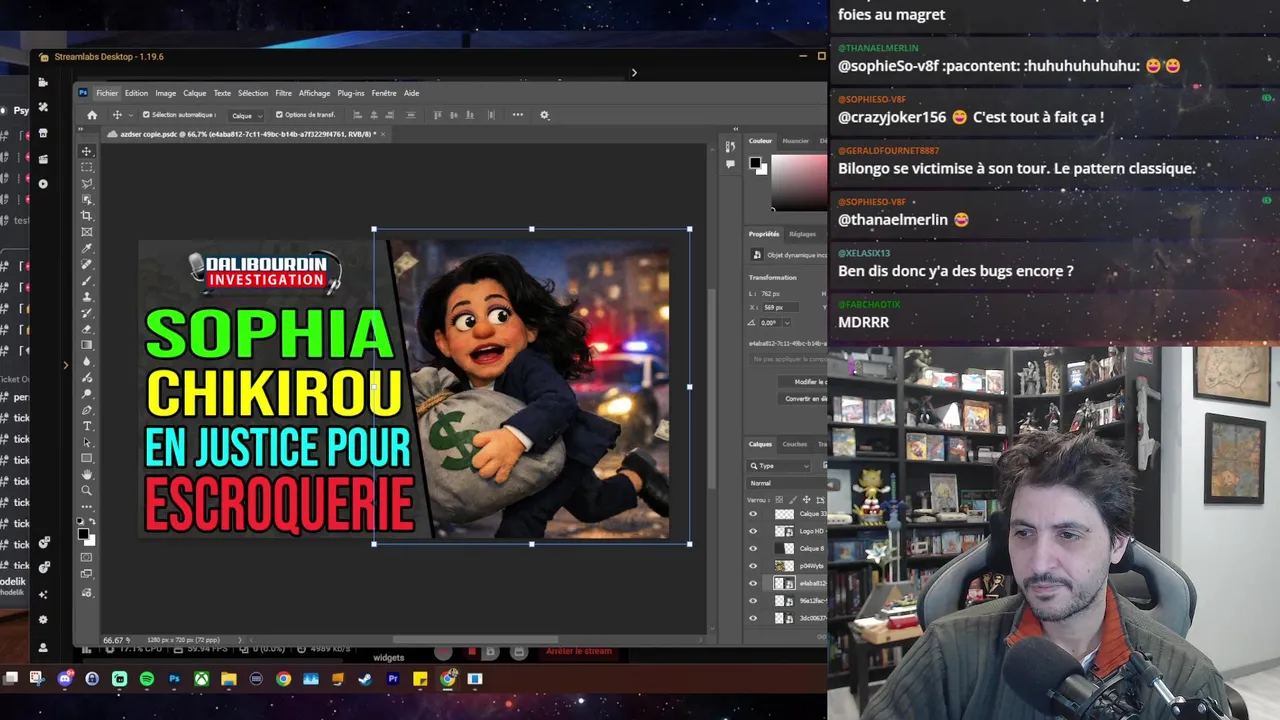This screenshot has width=1280, height=720.
Task: Select the Pen tool
Action: point(86,411)
